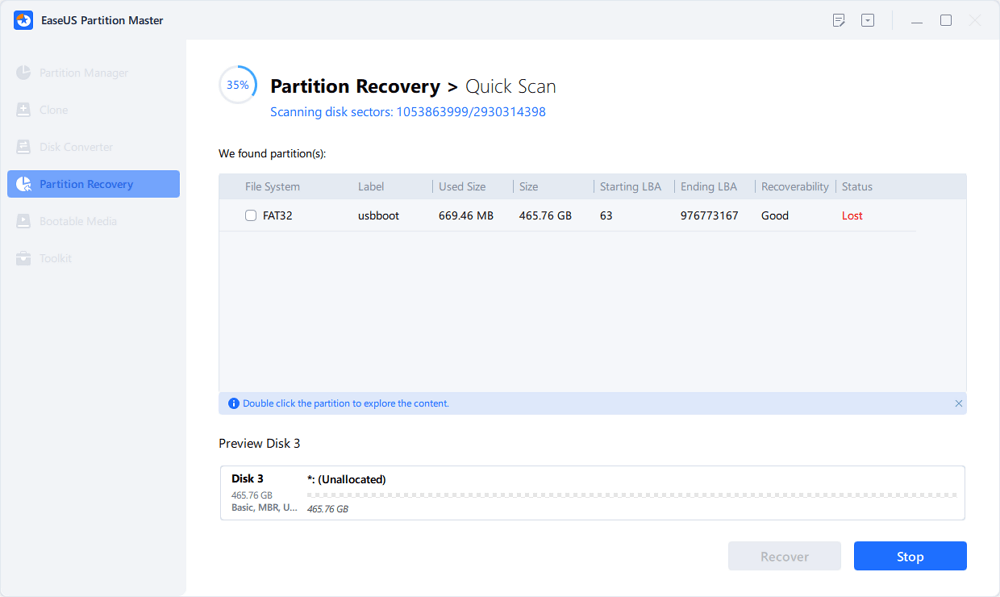This screenshot has height=597, width=1000.
Task: Select the Unallocated disk bar
Action: click(x=631, y=495)
